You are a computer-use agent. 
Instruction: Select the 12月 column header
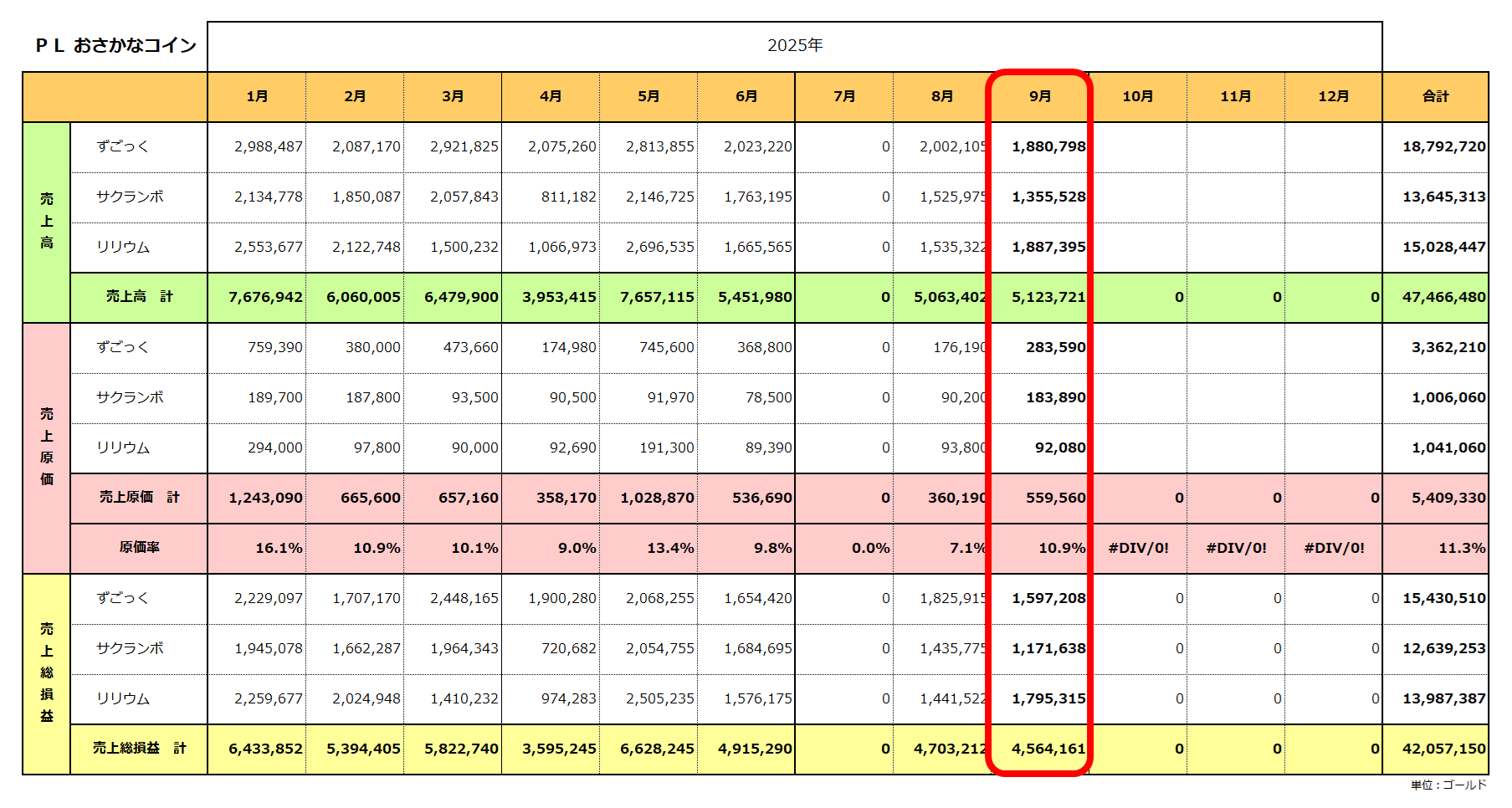1333,96
